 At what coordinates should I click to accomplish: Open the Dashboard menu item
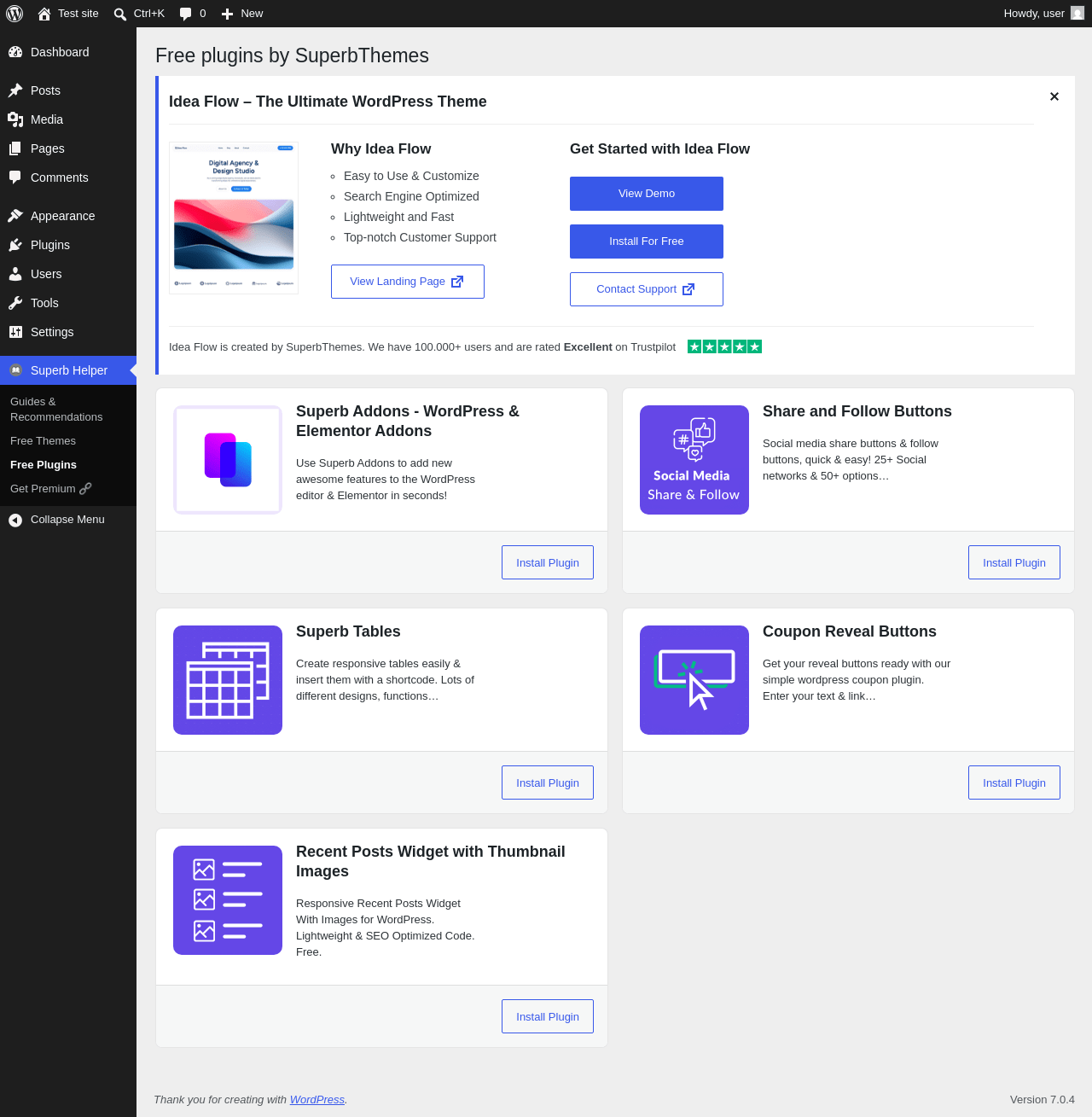(68, 52)
